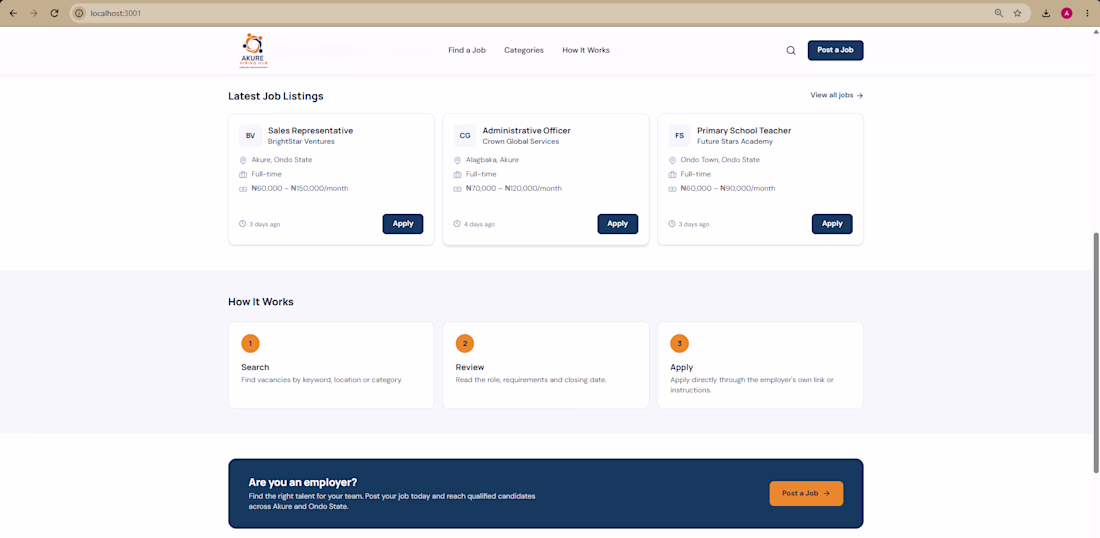Viewport: 1100px width, 538px height.
Task: Click the ₦60,000 – ₦90,000/month salary text
Action: click(728, 189)
